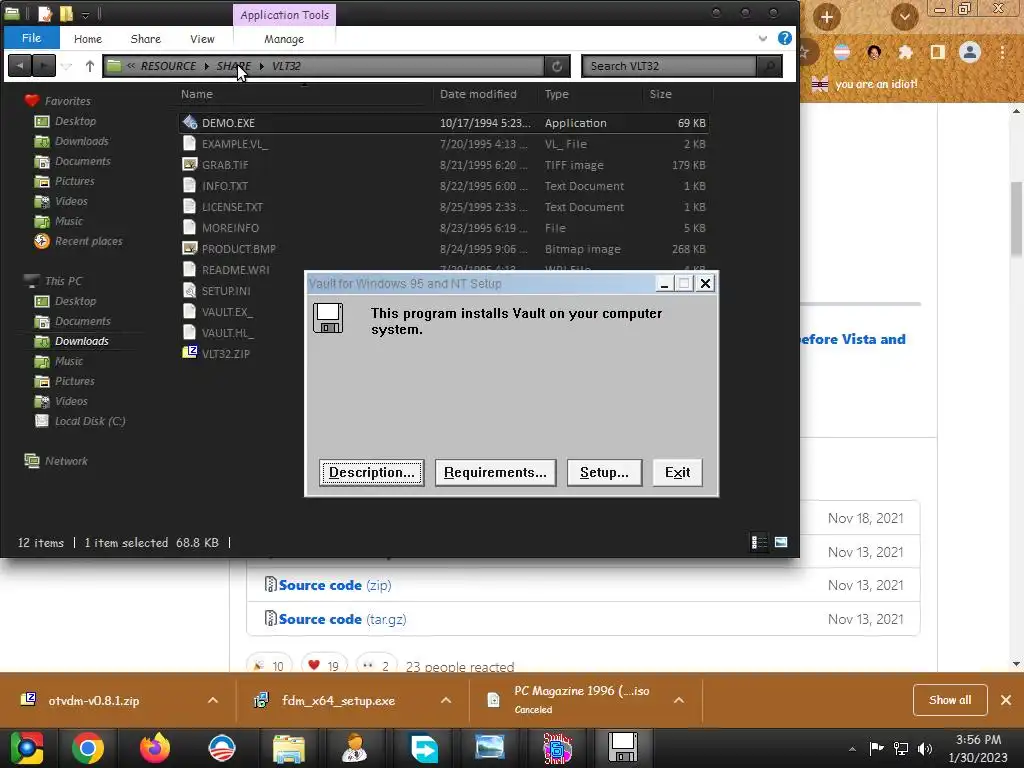Image resolution: width=1024 pixels, height=768 pixels.
Task: Open the Manage ribbon tab
Action: click(283, 39)
